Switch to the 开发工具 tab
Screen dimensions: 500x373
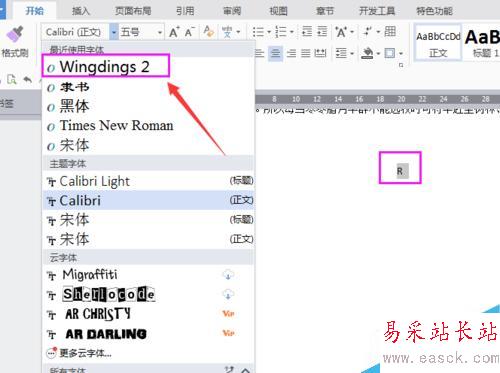[x=377, y=11]
